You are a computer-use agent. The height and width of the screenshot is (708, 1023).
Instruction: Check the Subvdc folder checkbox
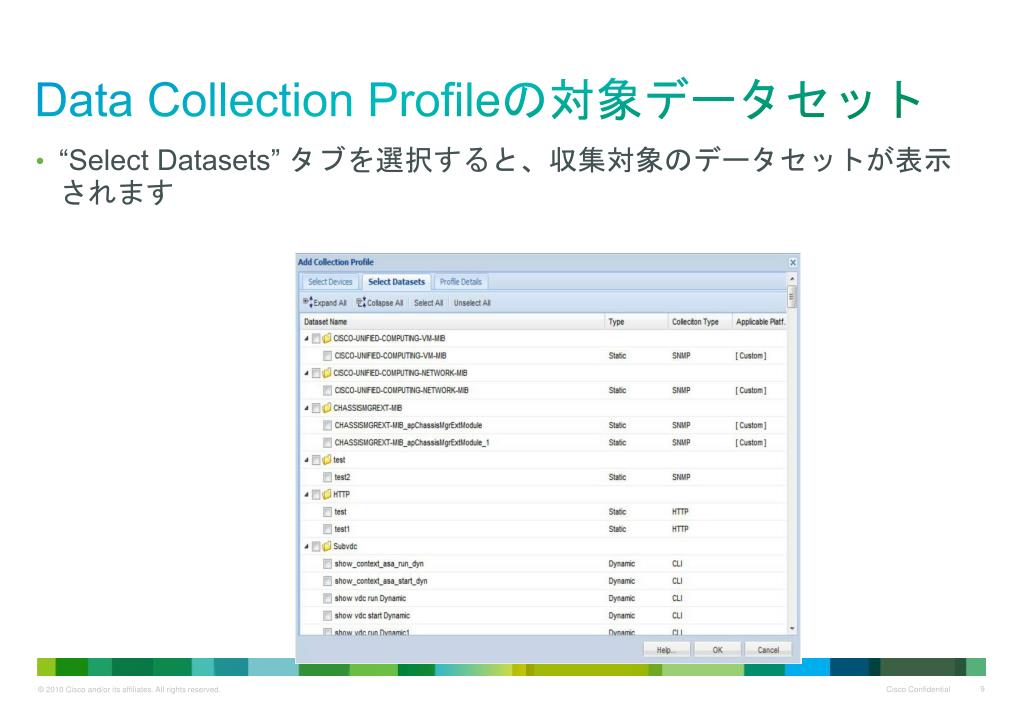(x=316, y=546)
